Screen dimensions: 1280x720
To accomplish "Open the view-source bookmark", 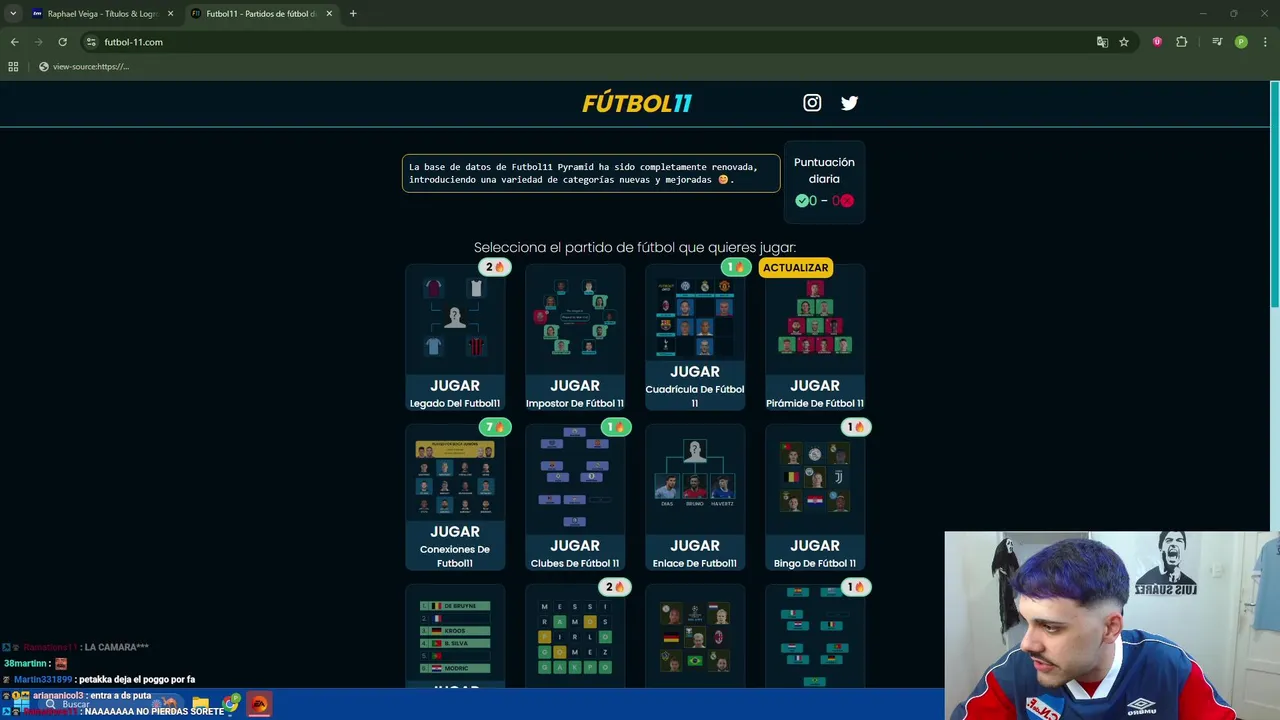I will coord(84,66).
